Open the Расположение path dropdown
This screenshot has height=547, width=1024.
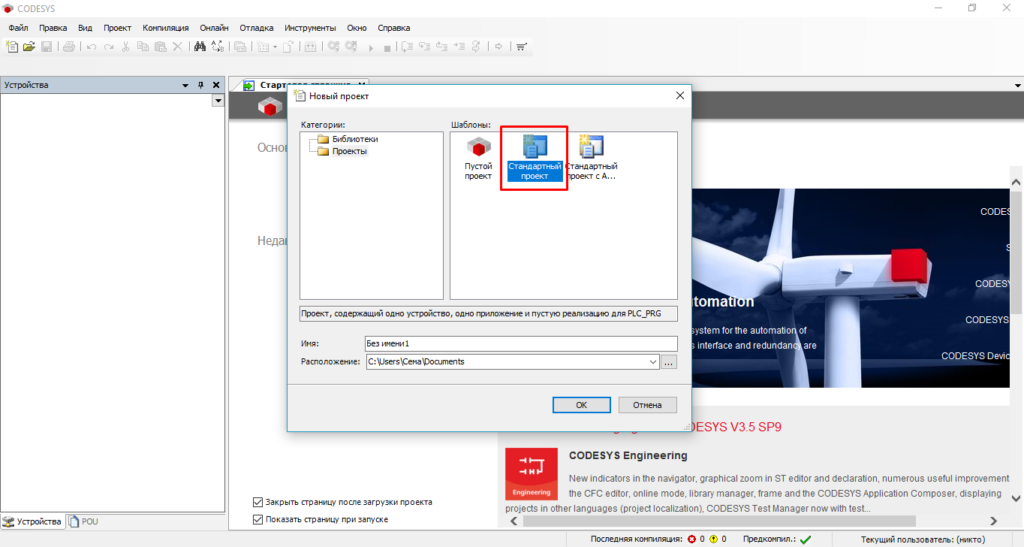click(x=652, y=362)
